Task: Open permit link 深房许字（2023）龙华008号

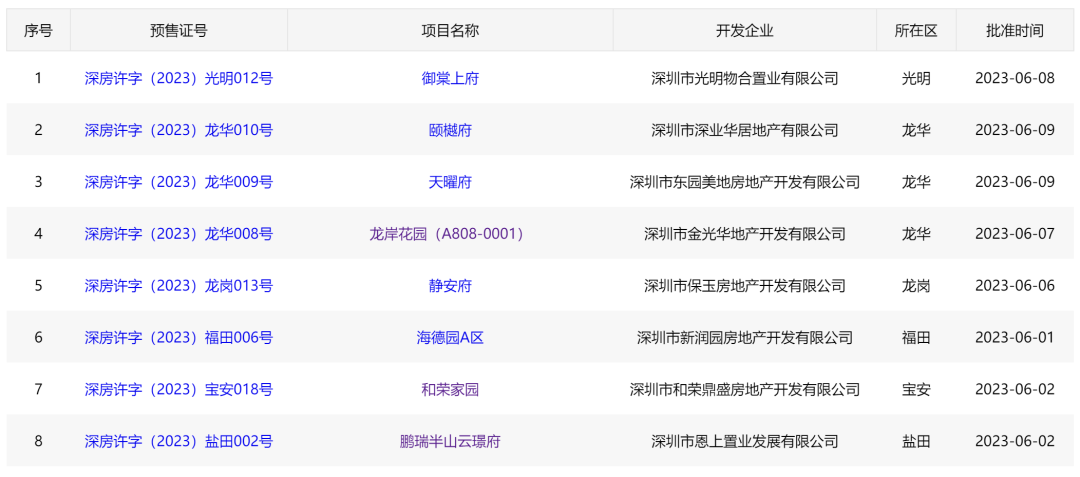Action: [179, 234]
